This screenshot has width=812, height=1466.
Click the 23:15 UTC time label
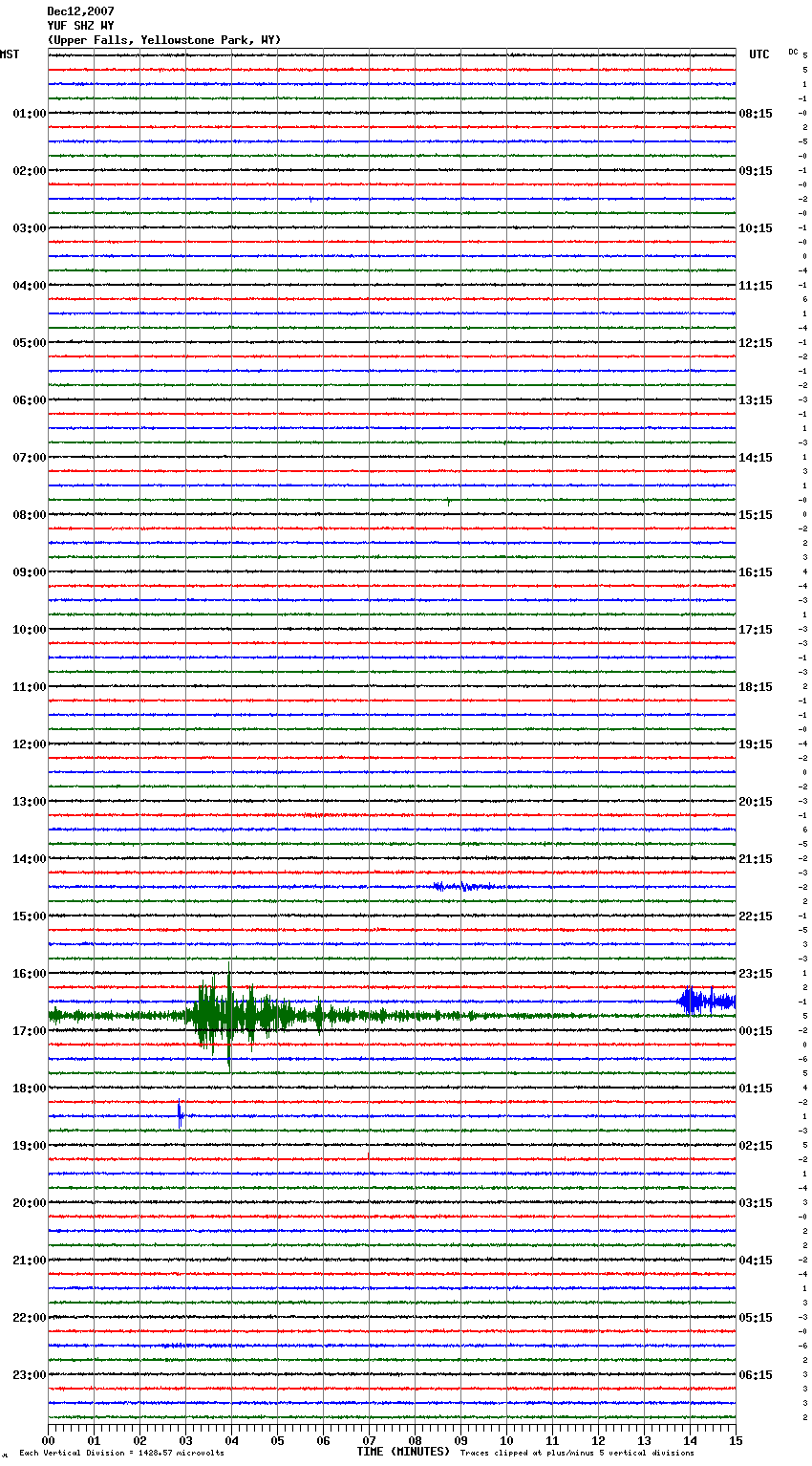pyautogui.click(x=756, y=974)
